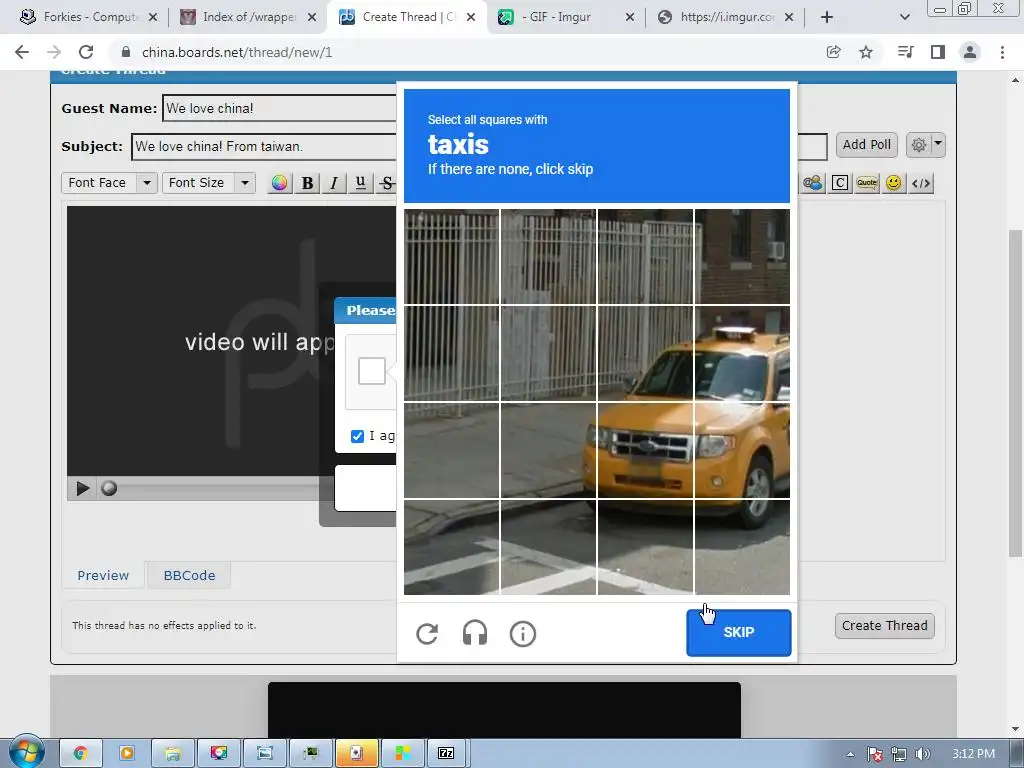Insert a quote with Quote icon
Screen dimensions: 1024x768
867,183
